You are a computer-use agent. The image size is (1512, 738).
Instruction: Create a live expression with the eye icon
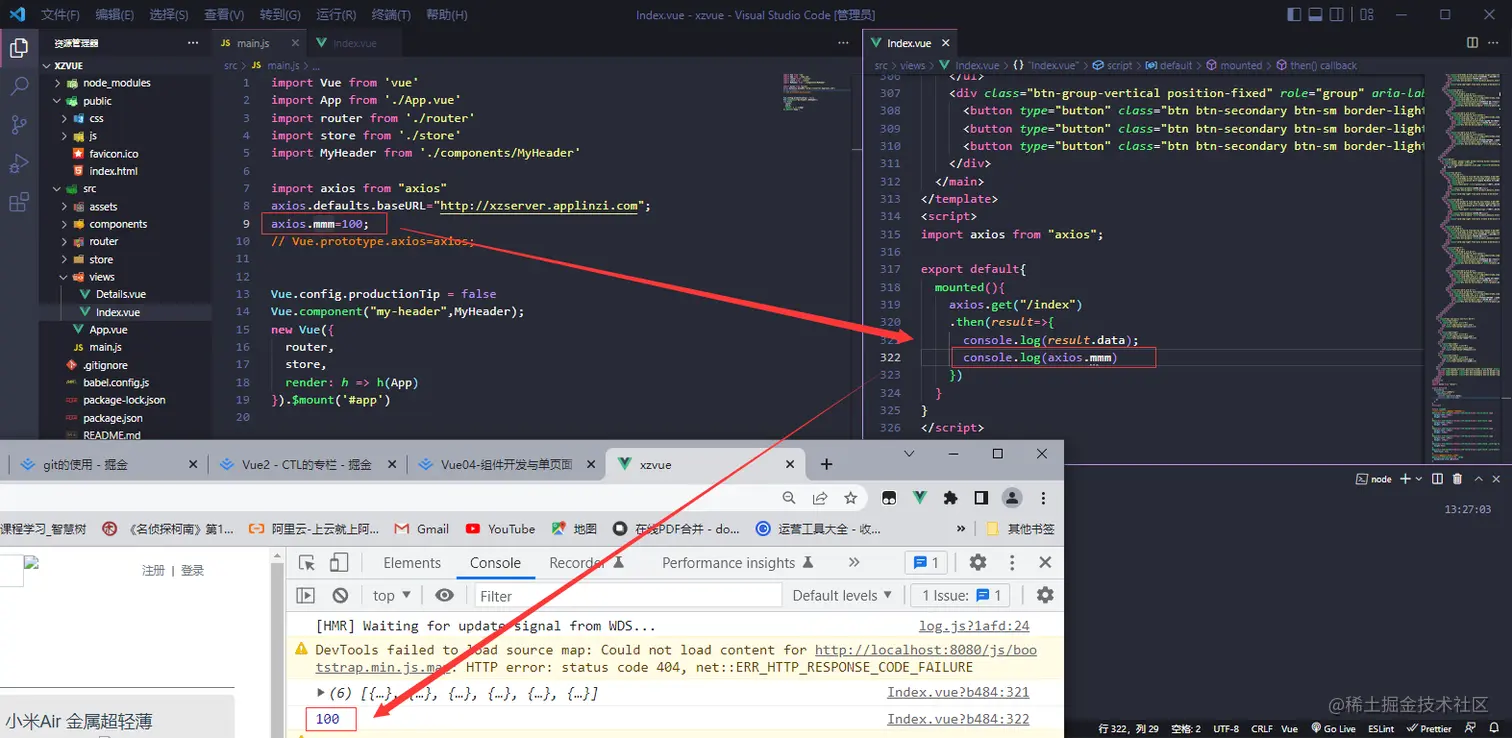[x=445, y=595]
